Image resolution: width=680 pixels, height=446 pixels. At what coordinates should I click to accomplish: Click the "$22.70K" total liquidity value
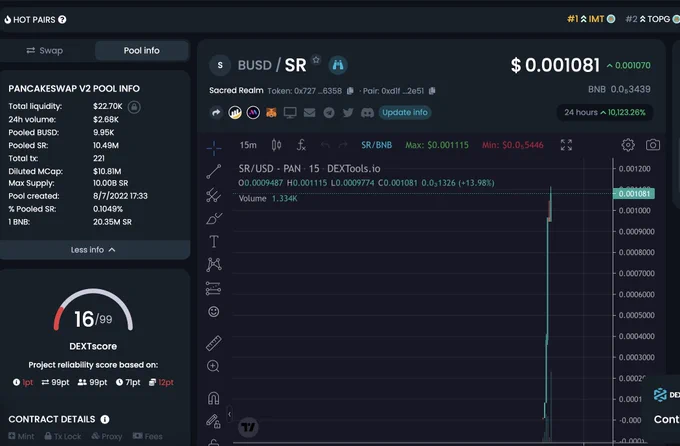(x=108, y=106)
